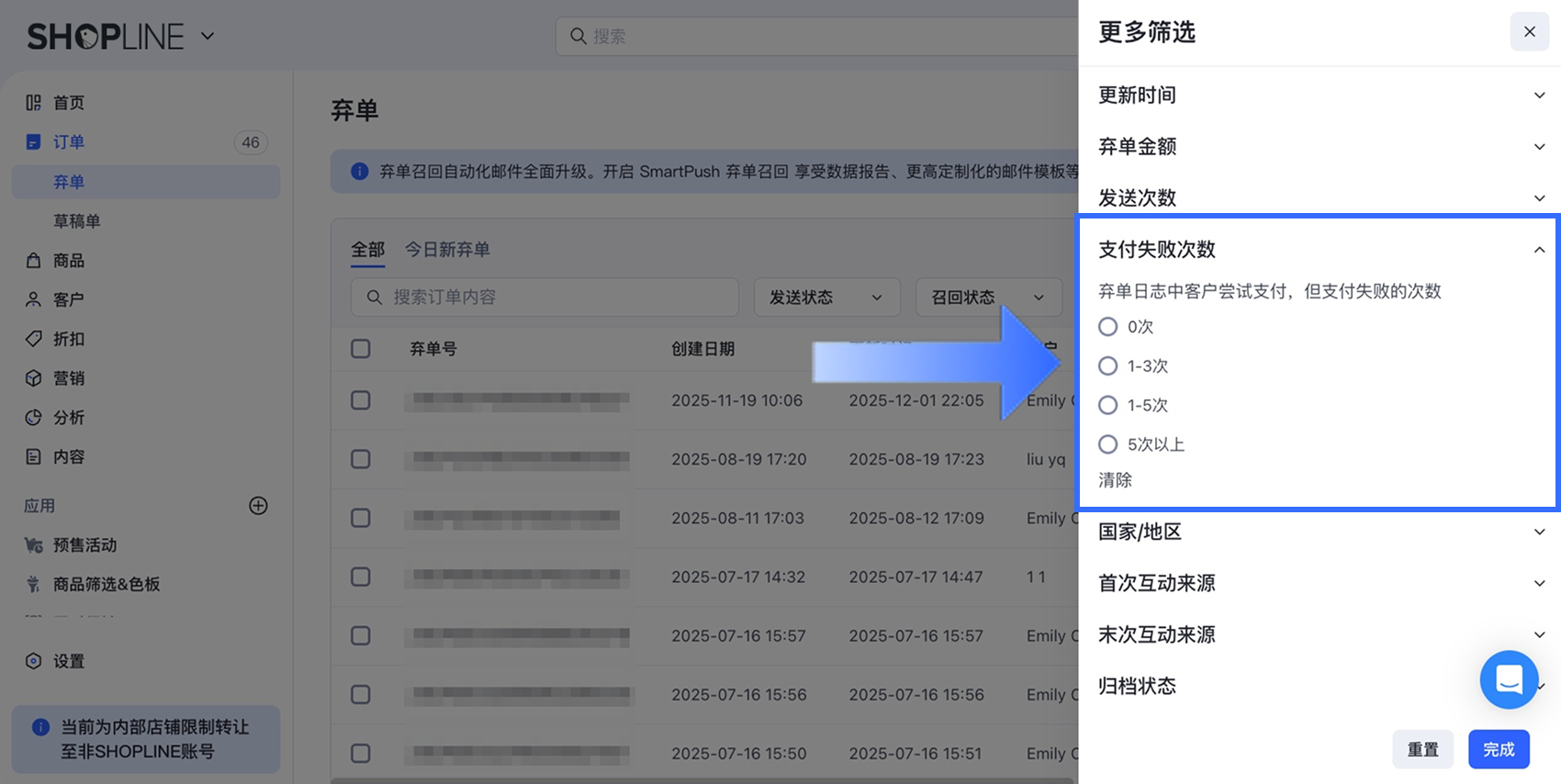
Task: Open the 召回状态 dropdown
Action: [989, 297]
